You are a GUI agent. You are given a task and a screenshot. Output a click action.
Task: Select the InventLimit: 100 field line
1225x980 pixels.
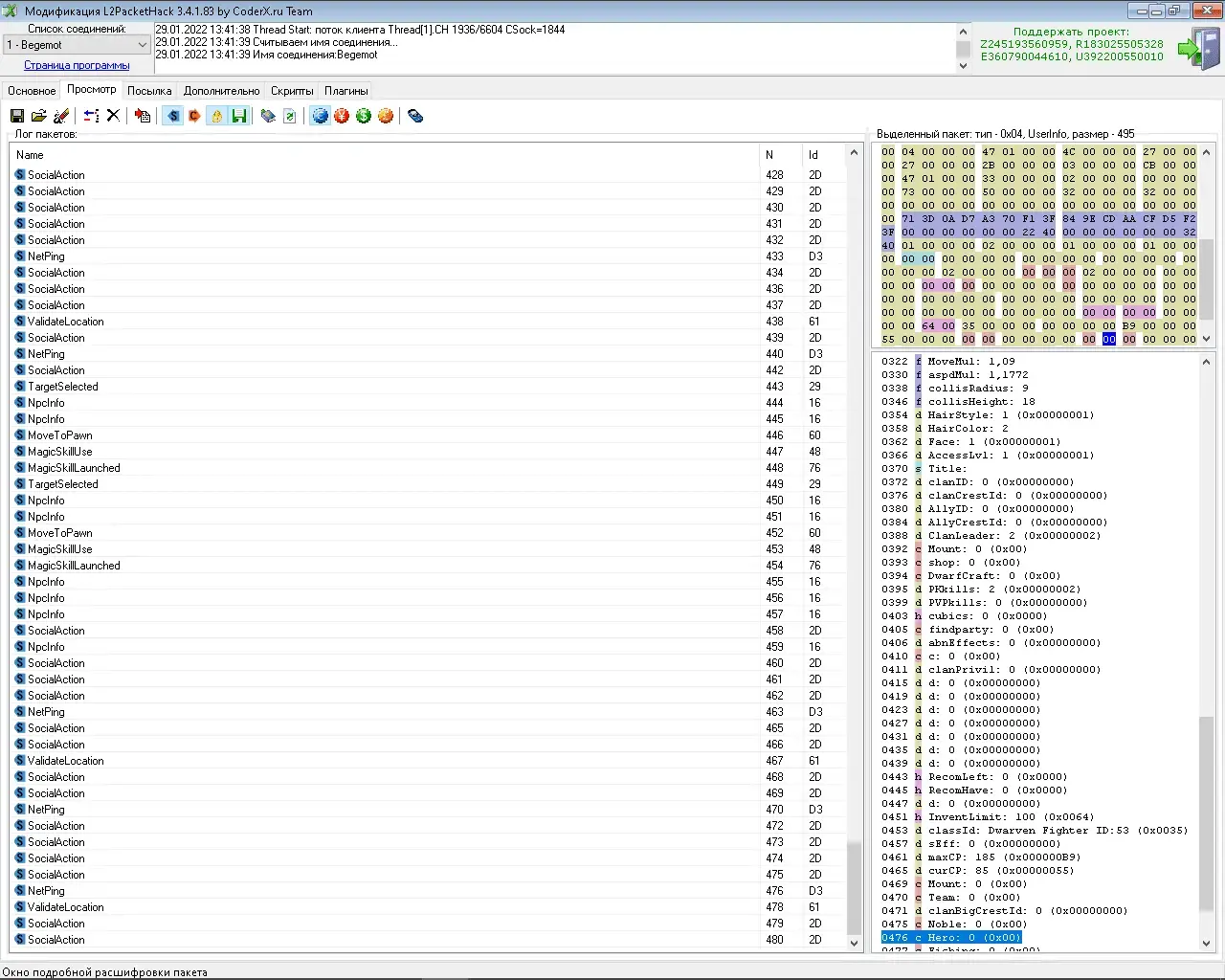[988, 817]
